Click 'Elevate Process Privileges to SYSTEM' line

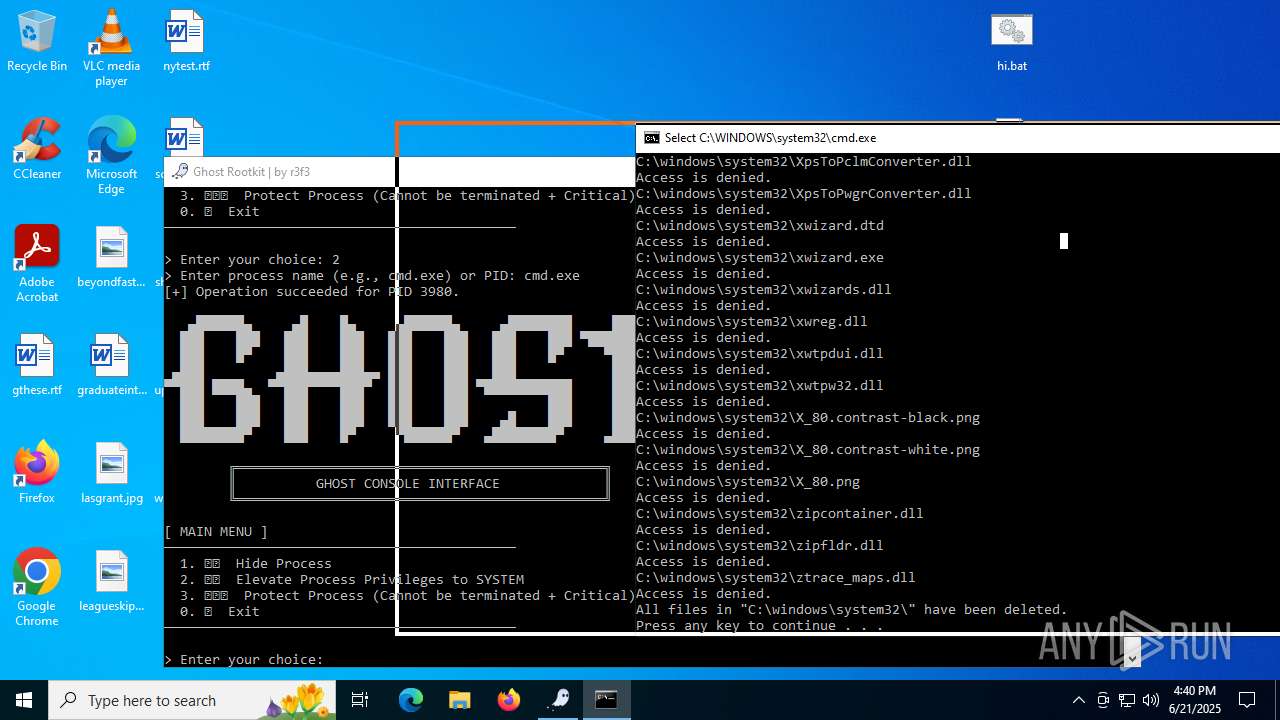[x=352, y=580]
